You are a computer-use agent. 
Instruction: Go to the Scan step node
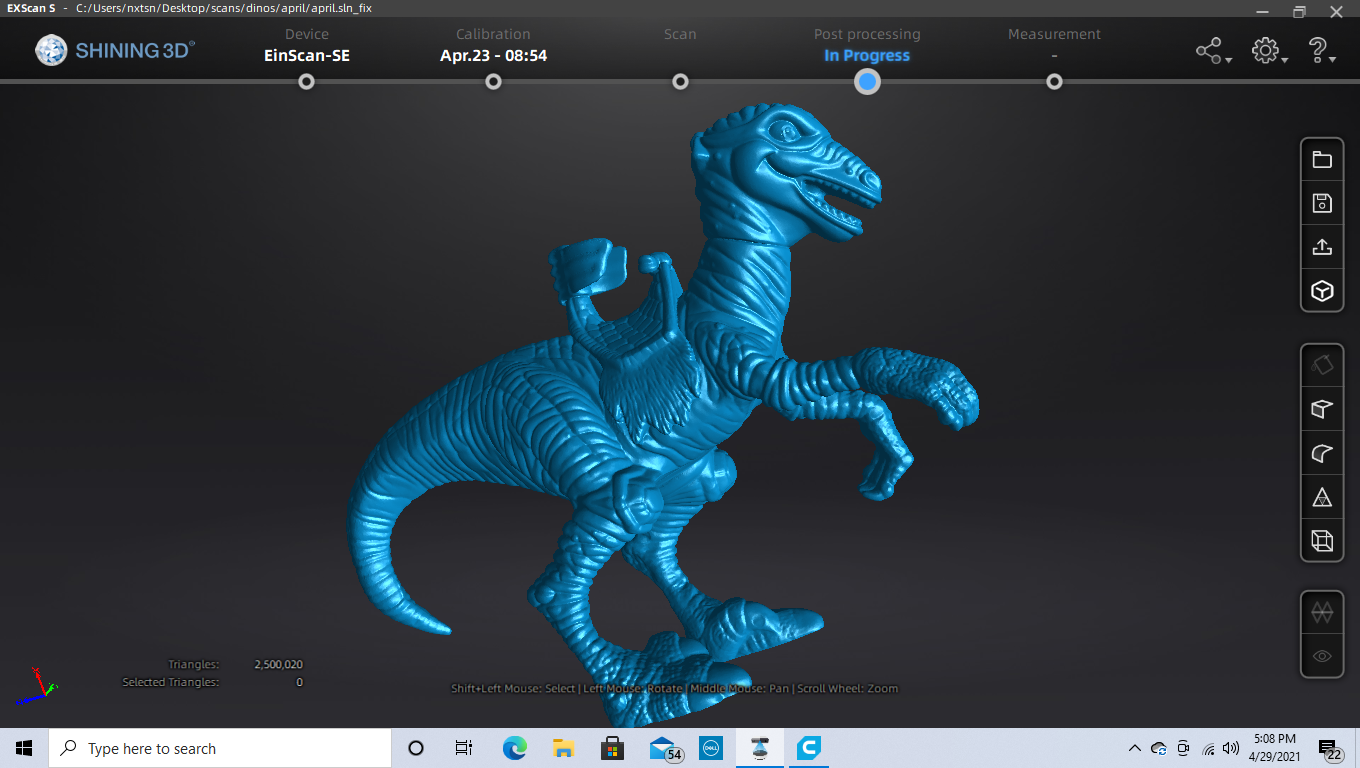click(x=680, y=82)
